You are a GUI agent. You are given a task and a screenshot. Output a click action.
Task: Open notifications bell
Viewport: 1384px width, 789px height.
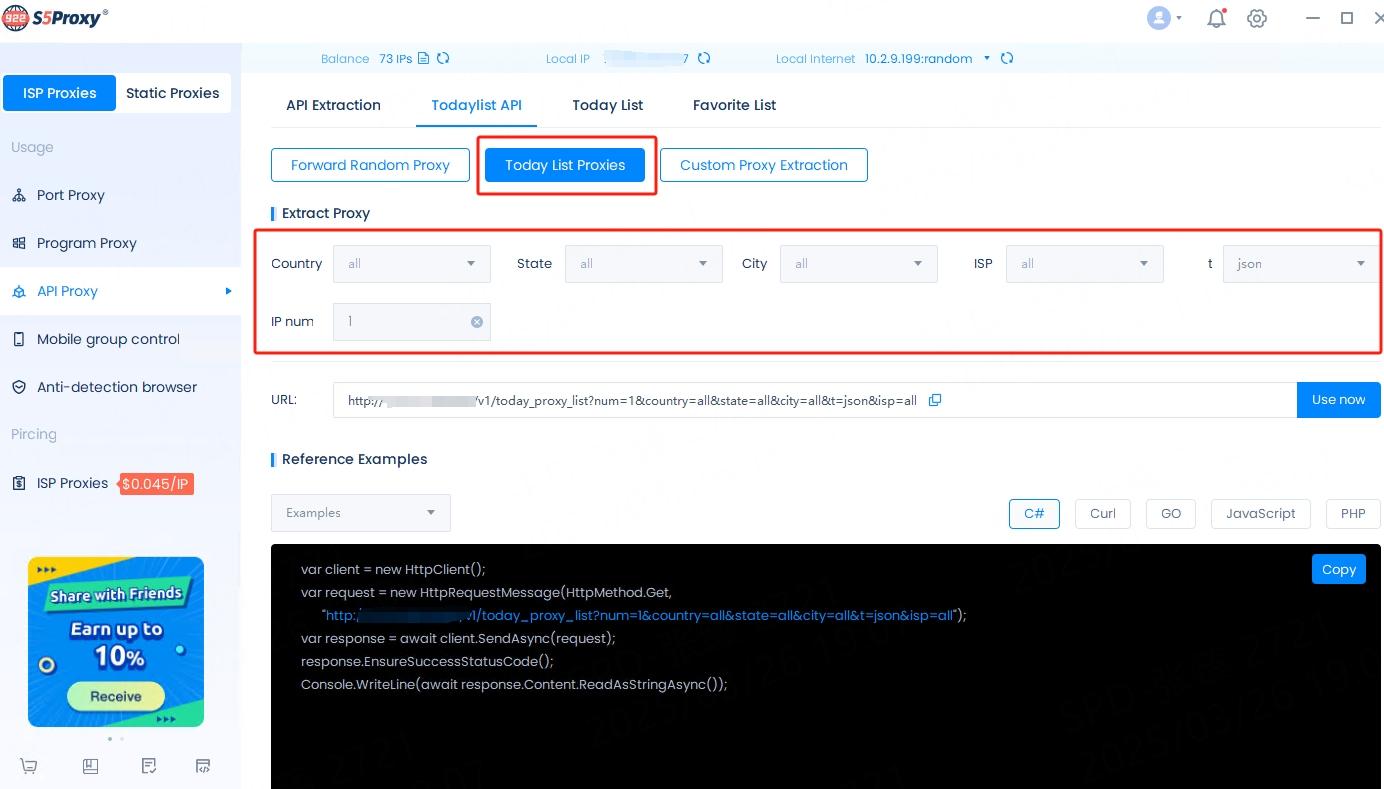click(x=1216, y=18)
